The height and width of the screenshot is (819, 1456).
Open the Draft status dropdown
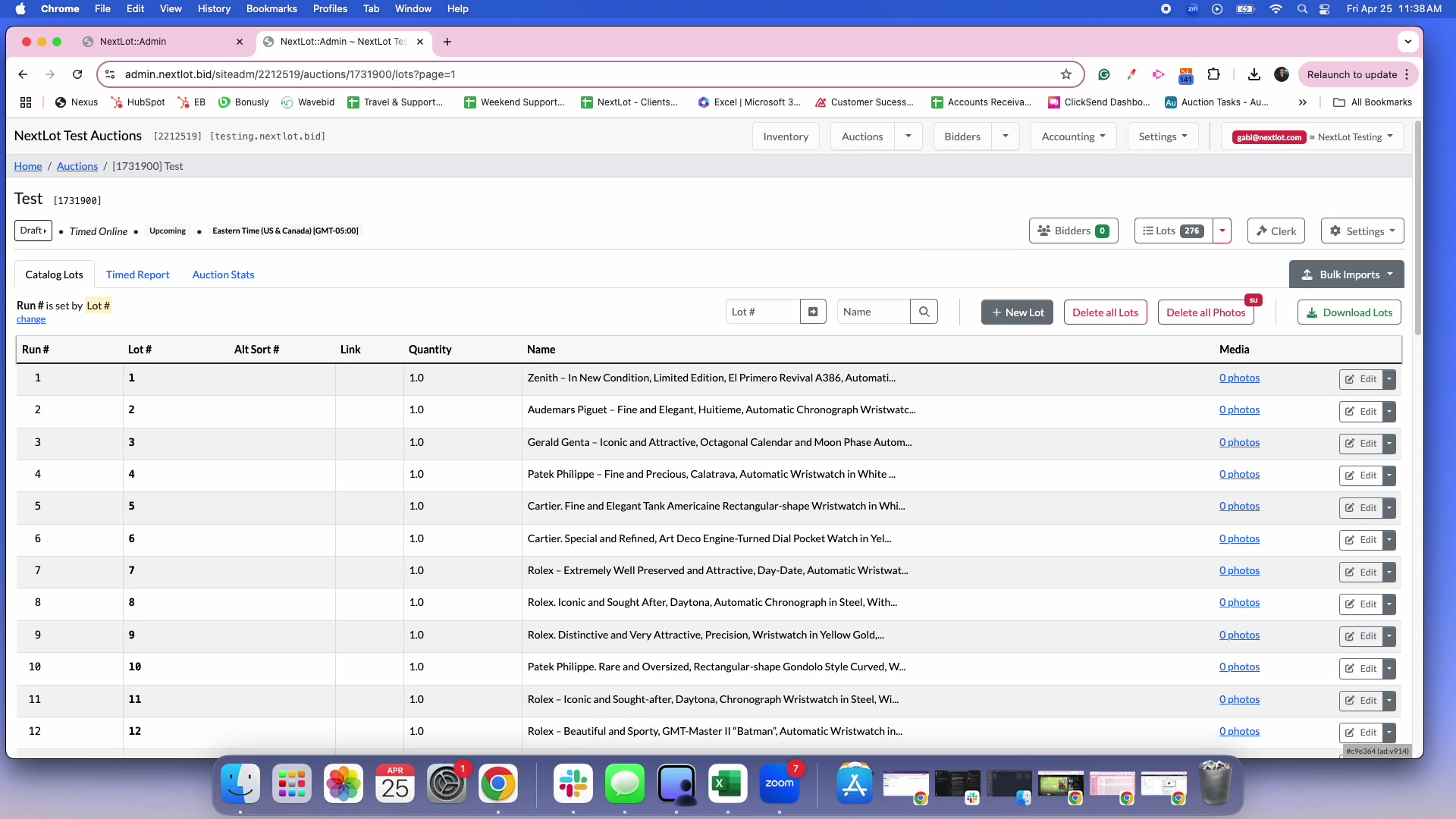[x=33, y=231]
